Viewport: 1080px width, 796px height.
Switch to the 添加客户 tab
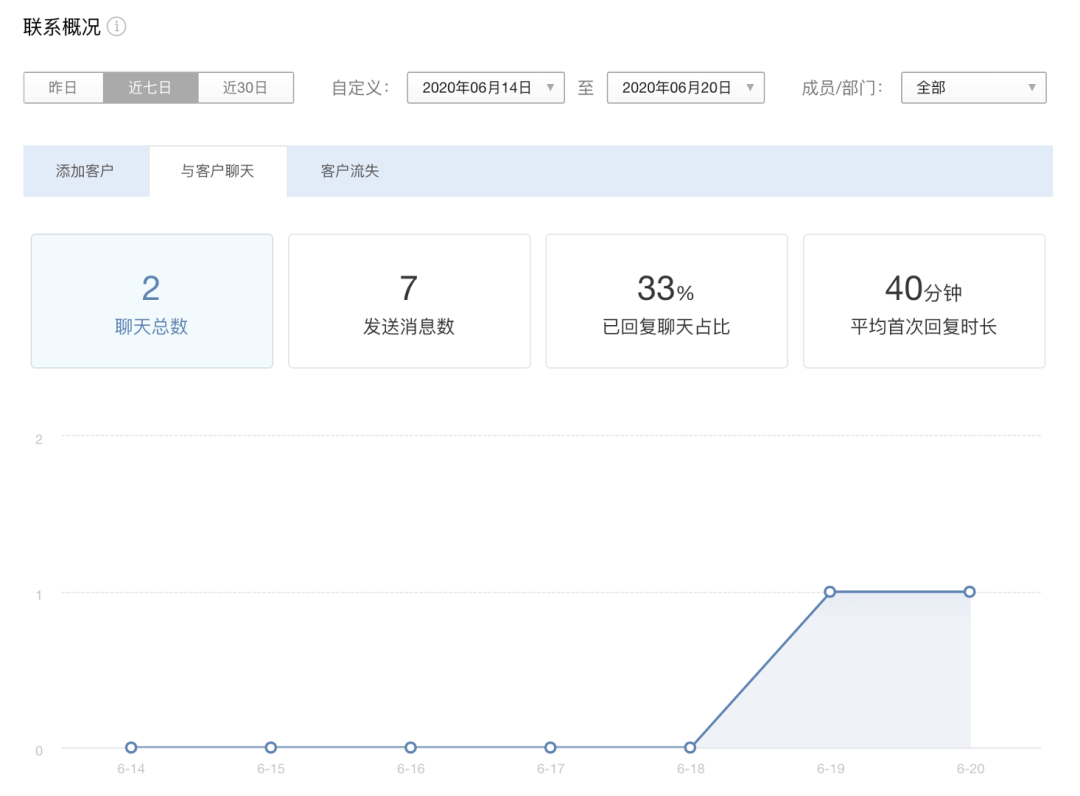pos(85,171)
